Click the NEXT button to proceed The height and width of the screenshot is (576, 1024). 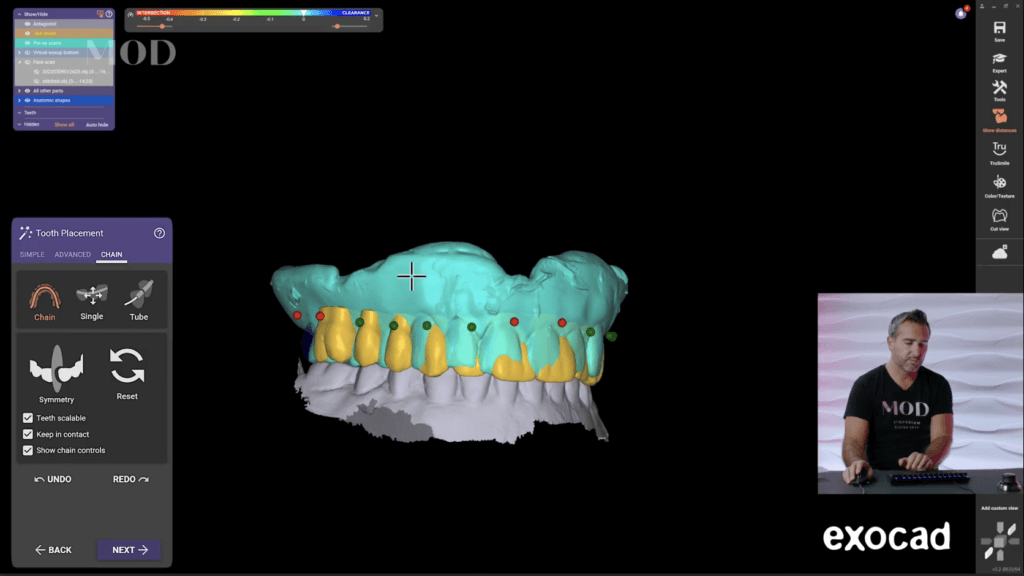point(128,549)
